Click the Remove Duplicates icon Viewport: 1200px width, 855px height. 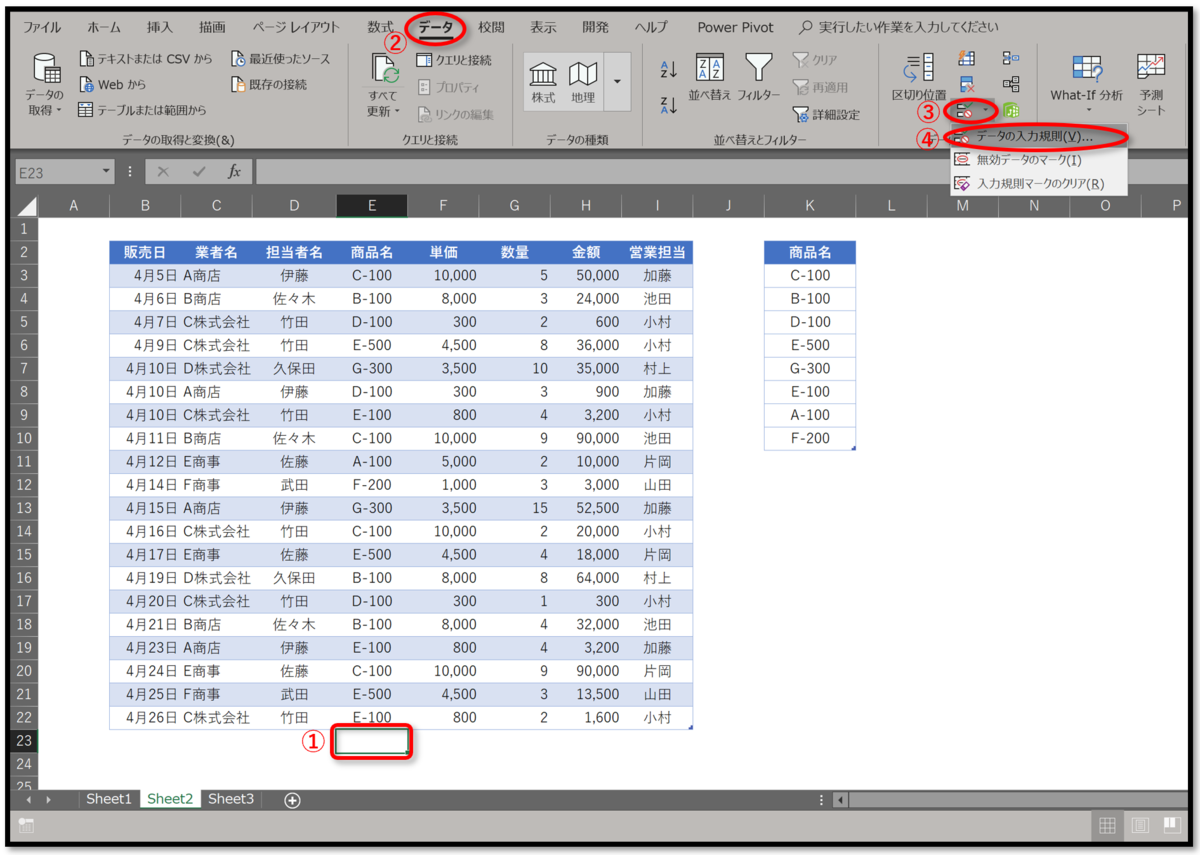point(966,85)
